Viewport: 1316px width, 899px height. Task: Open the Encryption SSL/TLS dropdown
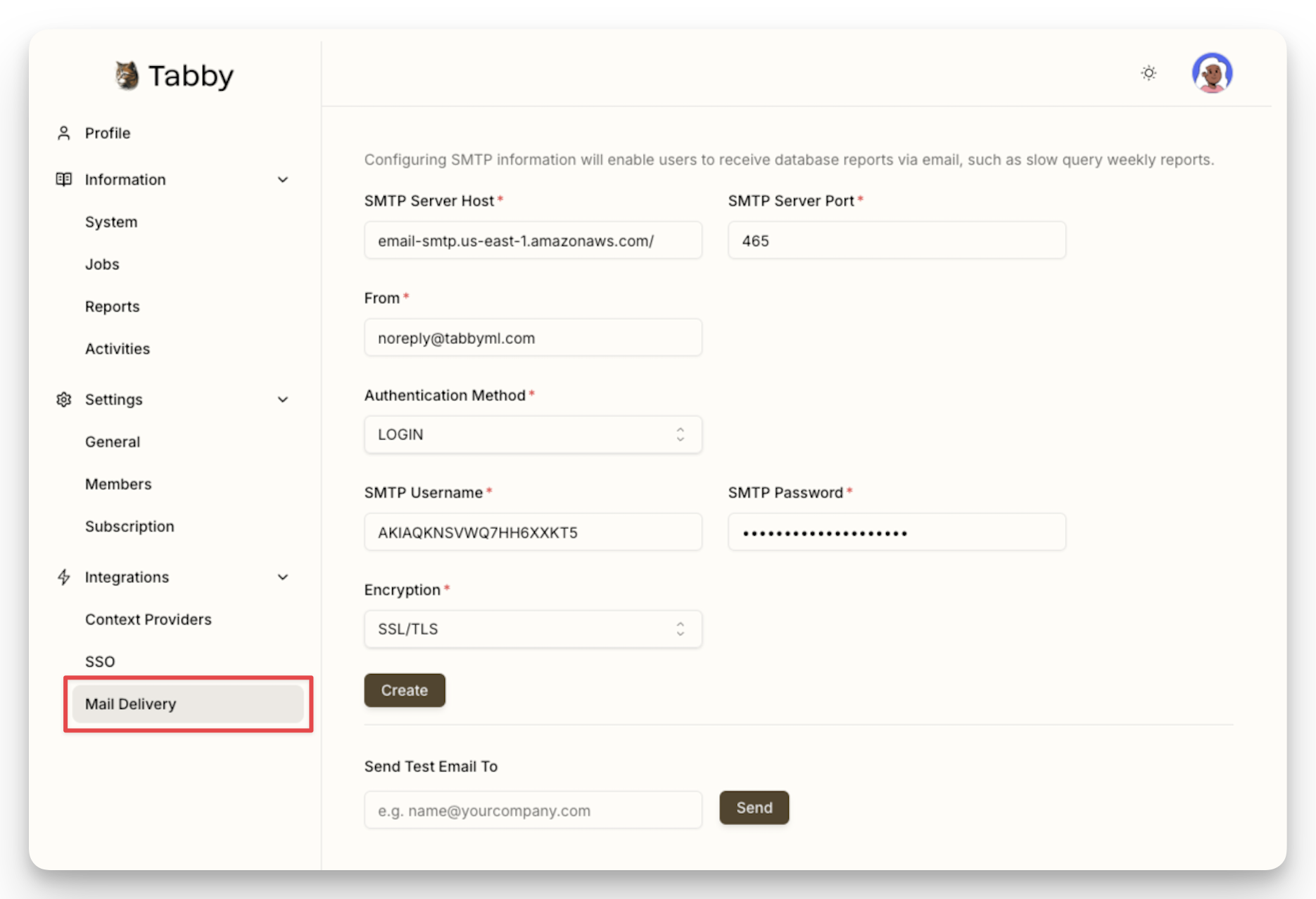[x=533, y=629]
